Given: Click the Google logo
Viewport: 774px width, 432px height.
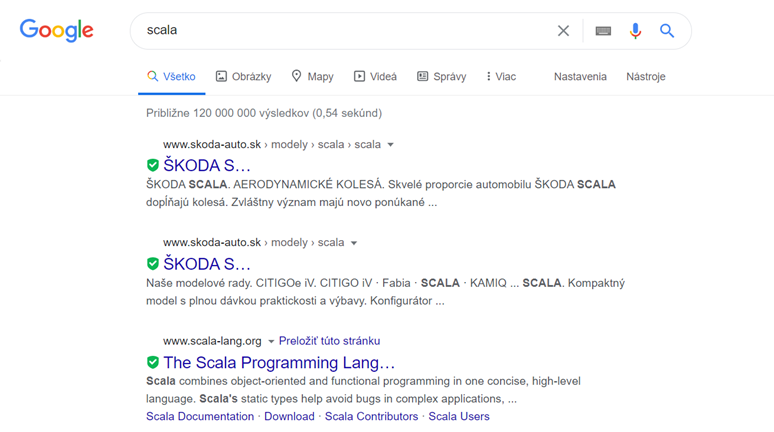Looking at the screenshot, I should pos(57,30).
